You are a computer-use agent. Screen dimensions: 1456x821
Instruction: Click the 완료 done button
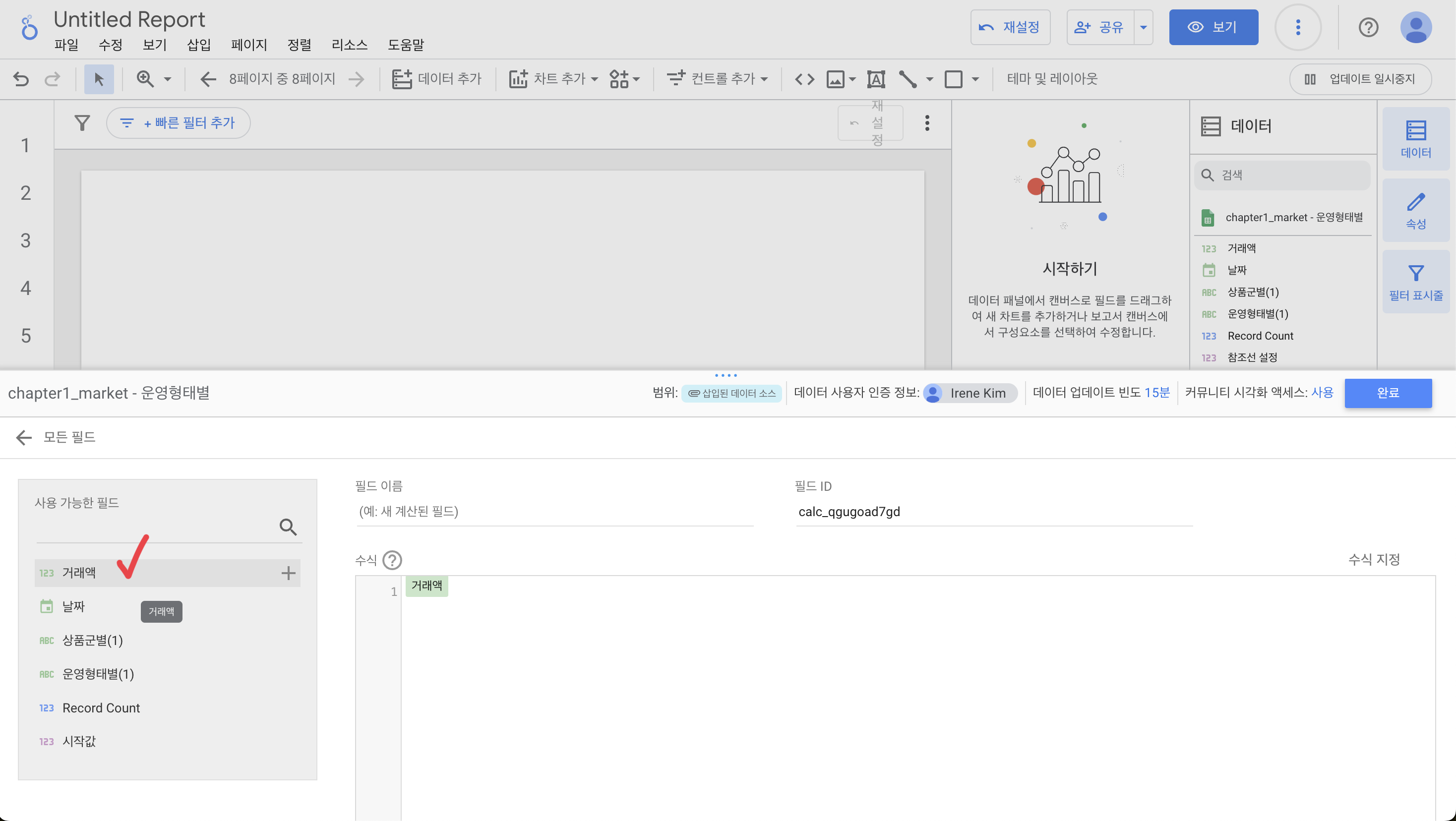pyautogui.click(x=1388, y=393)
